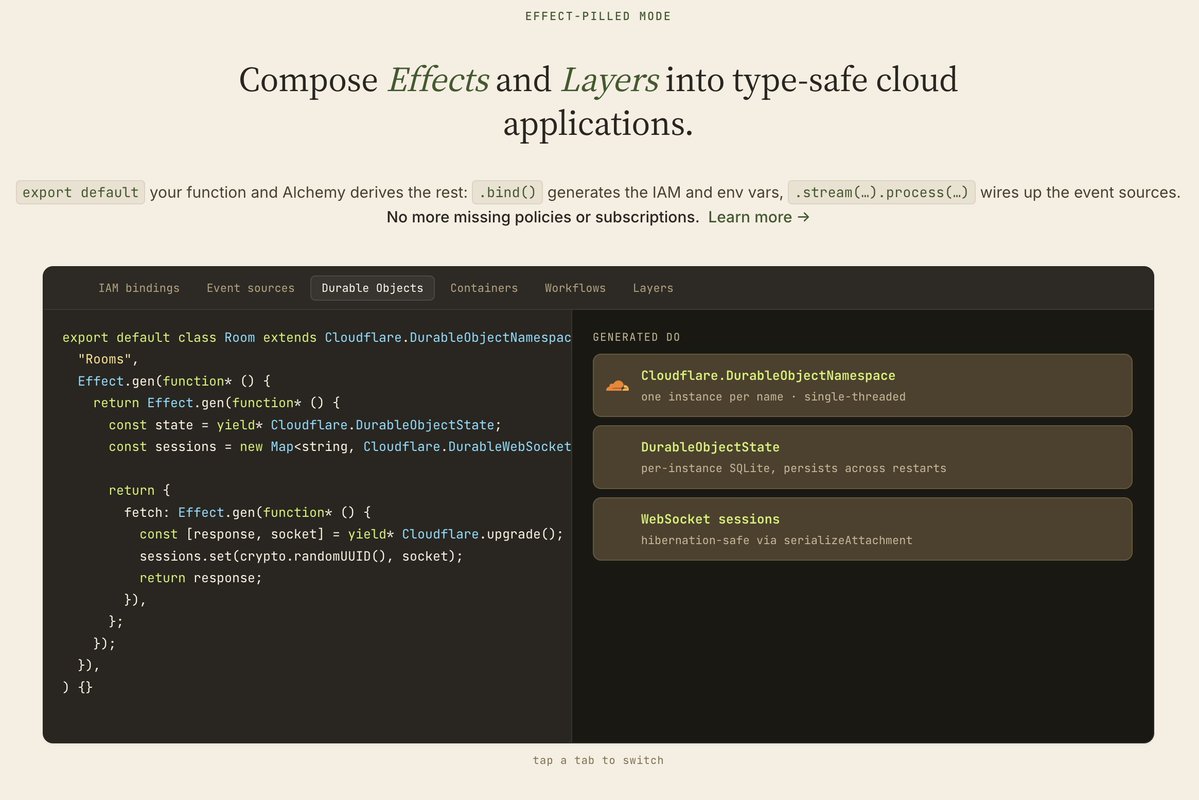Click 'per-instance SQLite, persists across restarts' text
Viewport: 1199px width, 800px height.
pyautogui.click(x=794, y=469)
